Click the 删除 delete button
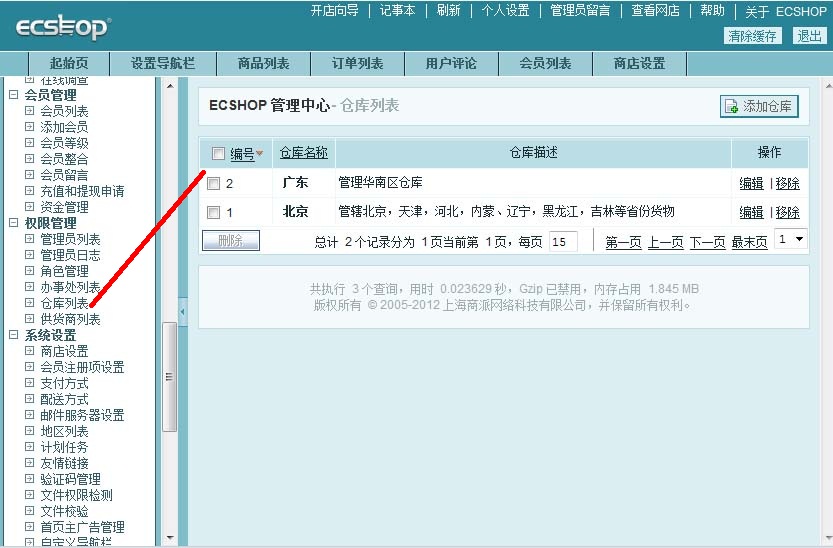The width and height of the screenshot is (833, 548). point(231,241)
